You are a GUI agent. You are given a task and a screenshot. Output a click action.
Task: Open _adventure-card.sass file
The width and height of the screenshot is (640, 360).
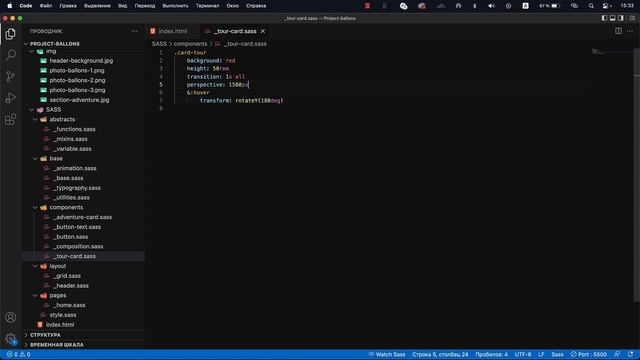click(x=82, y=217)
